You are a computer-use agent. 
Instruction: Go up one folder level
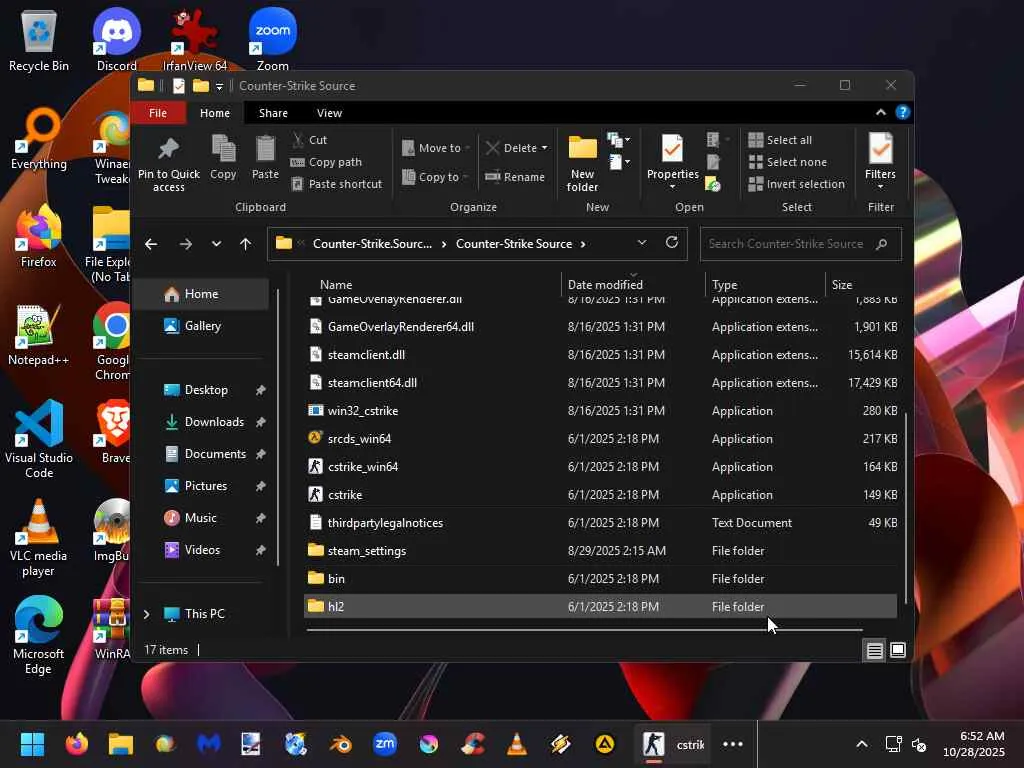(246, 244)
